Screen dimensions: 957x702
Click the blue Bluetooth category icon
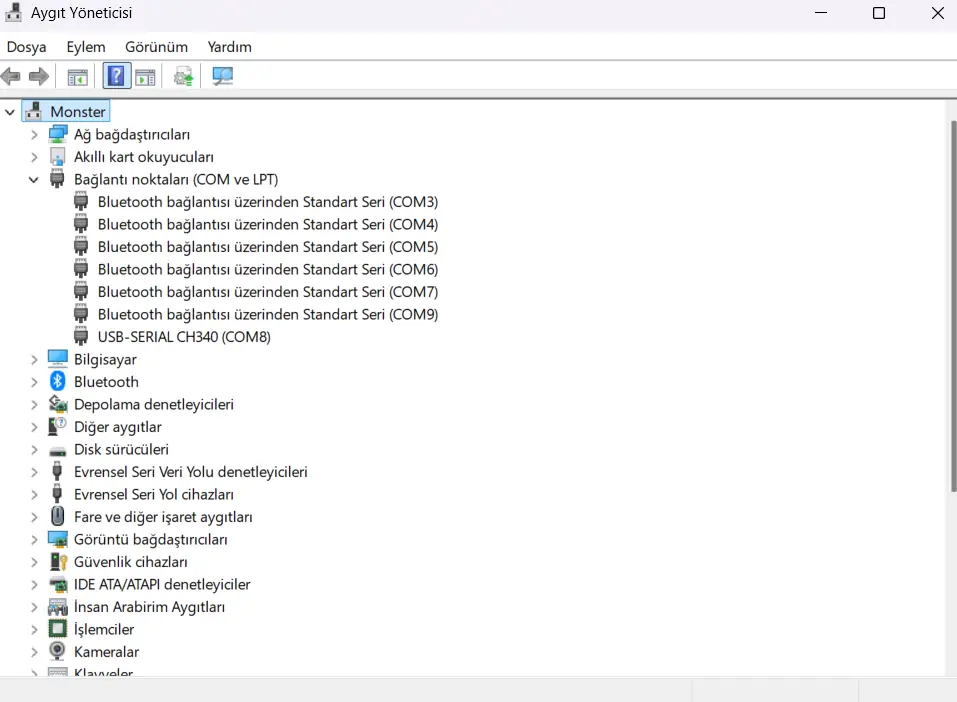[57, 382]
